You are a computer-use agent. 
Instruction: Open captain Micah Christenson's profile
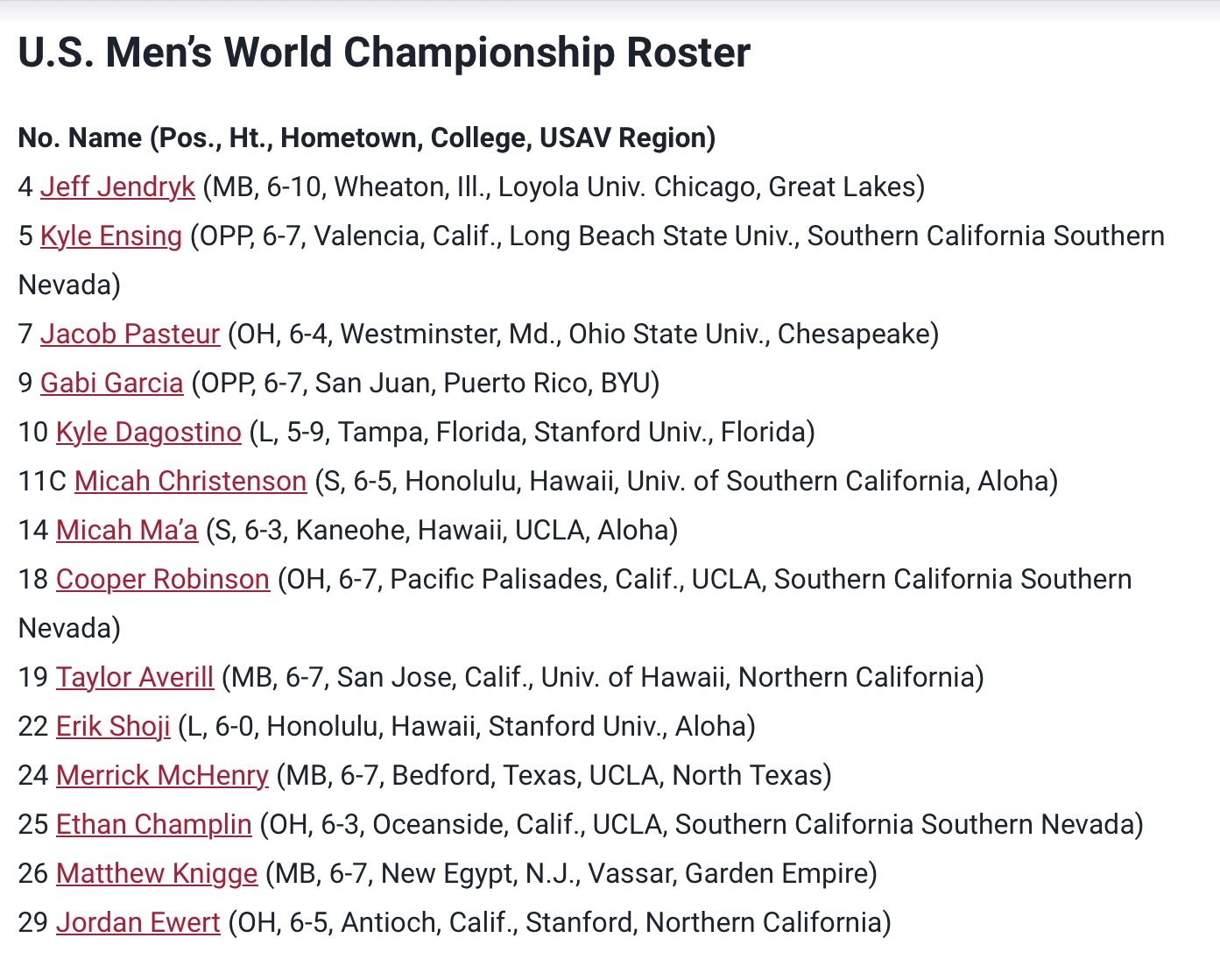pyautogui.click(x=190, y=481)
